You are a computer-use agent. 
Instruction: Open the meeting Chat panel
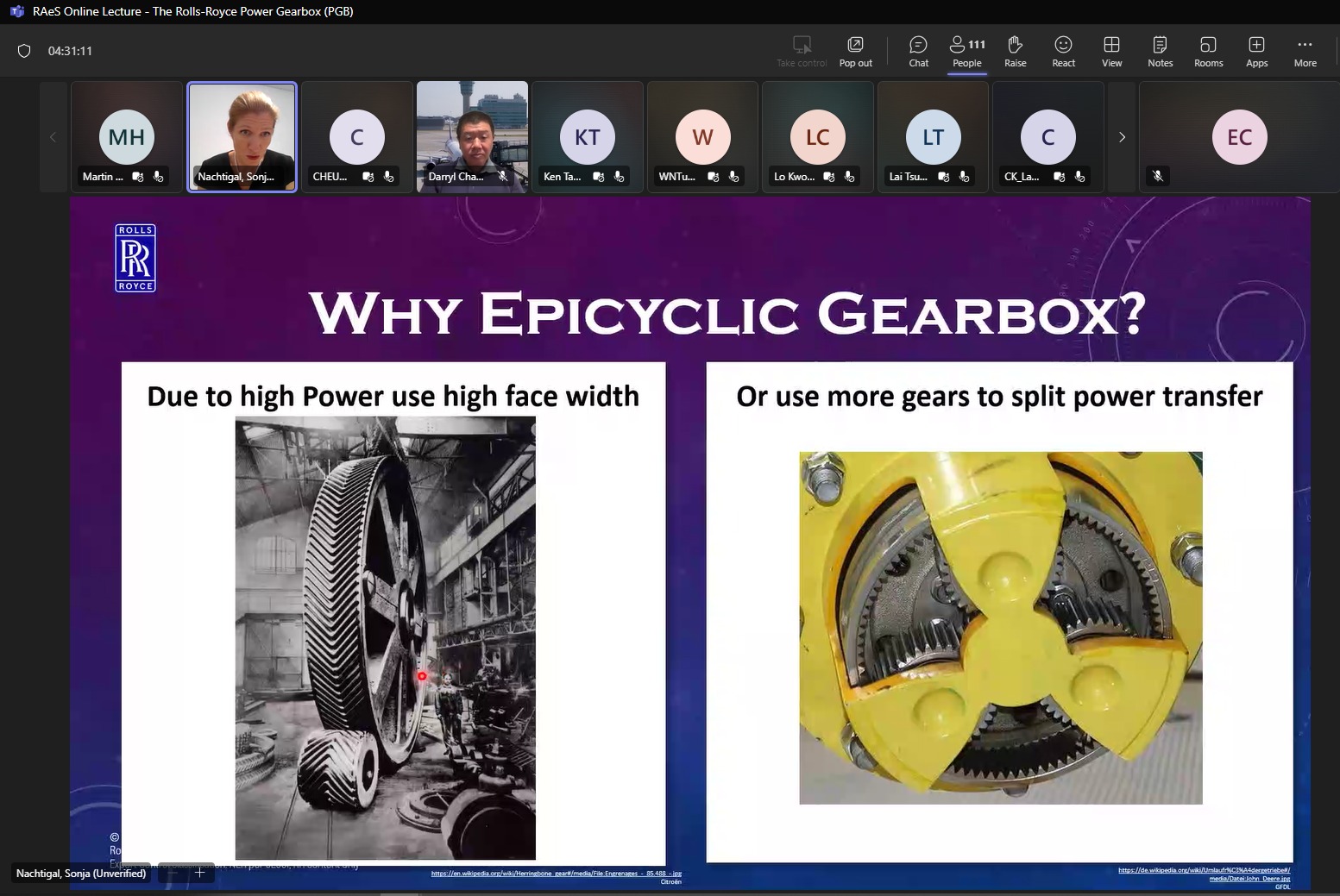[918, 51]
